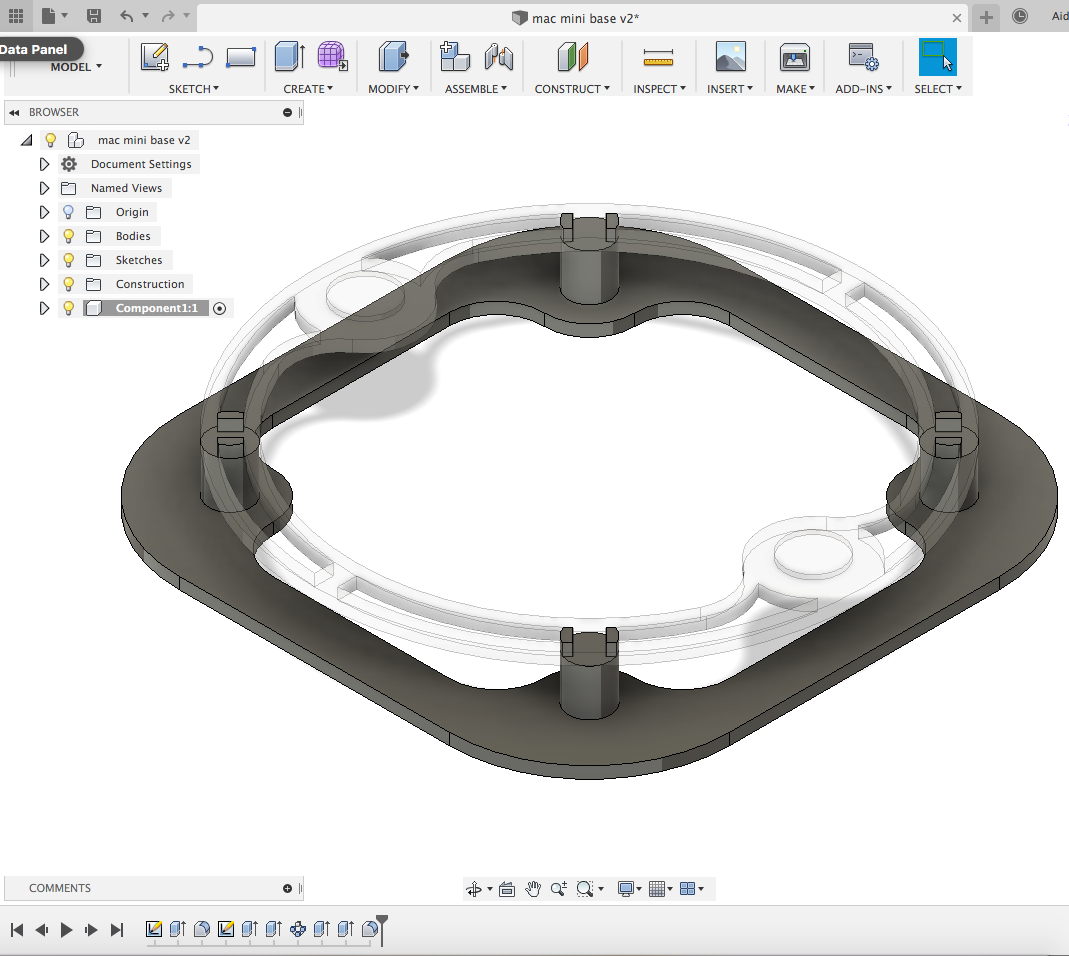This screenshot has height=956, width=1069.
Task: Open the CONSTRUCT menu
Action: (x=572, y=89)
